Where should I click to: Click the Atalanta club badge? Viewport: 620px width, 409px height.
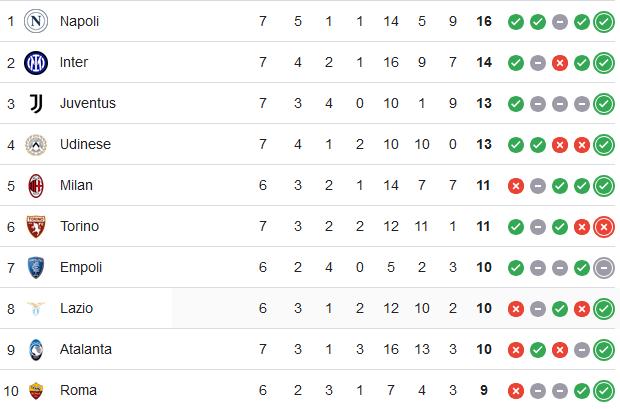point(36,350)
